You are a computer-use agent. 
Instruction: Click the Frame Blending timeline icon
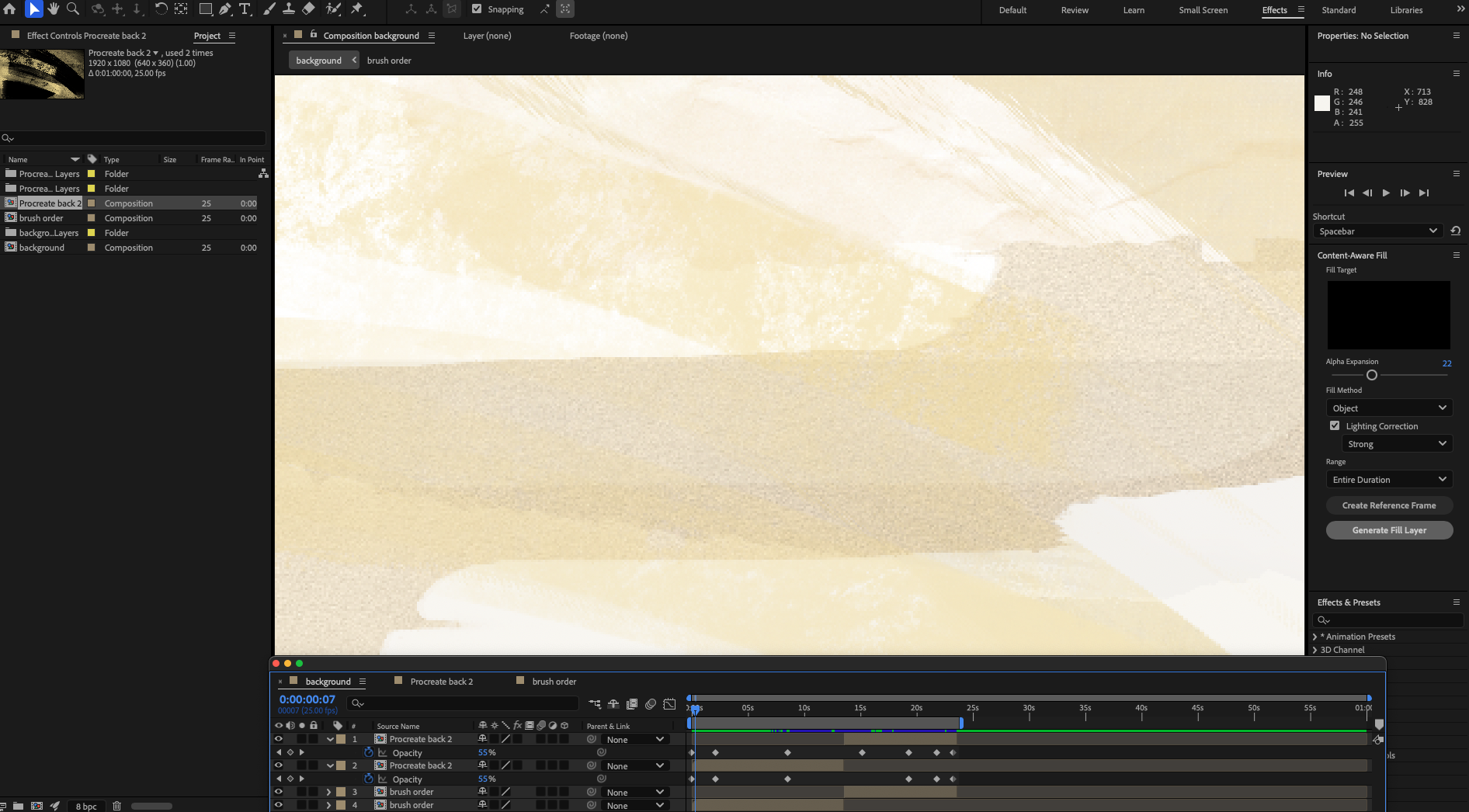click(x=632, y=704)
